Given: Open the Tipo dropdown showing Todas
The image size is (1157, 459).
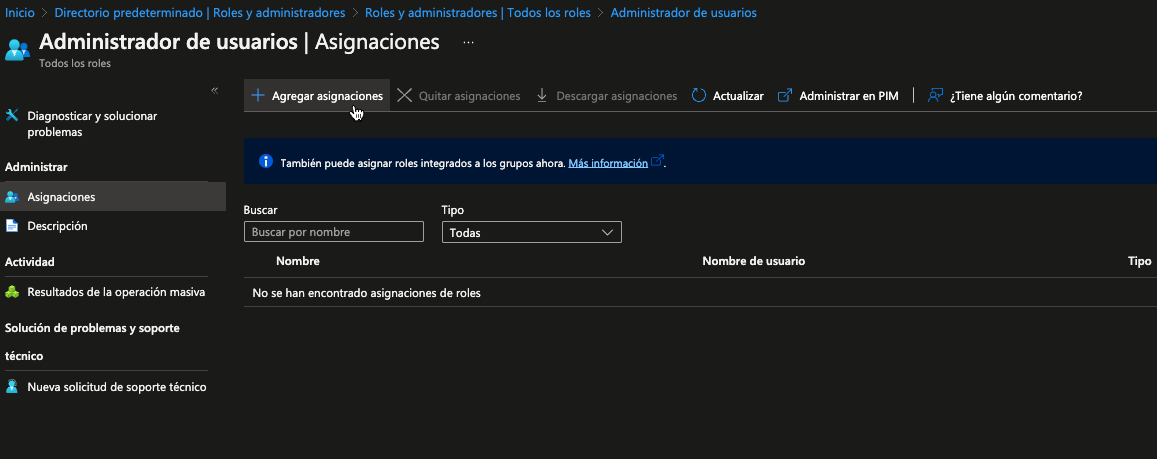Looking at the screenshot, I should pyautogui.click(x=531, y=232).
